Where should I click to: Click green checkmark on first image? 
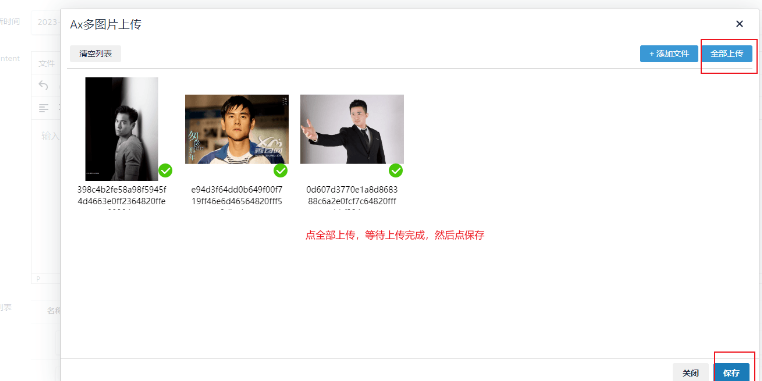point(166,171)
